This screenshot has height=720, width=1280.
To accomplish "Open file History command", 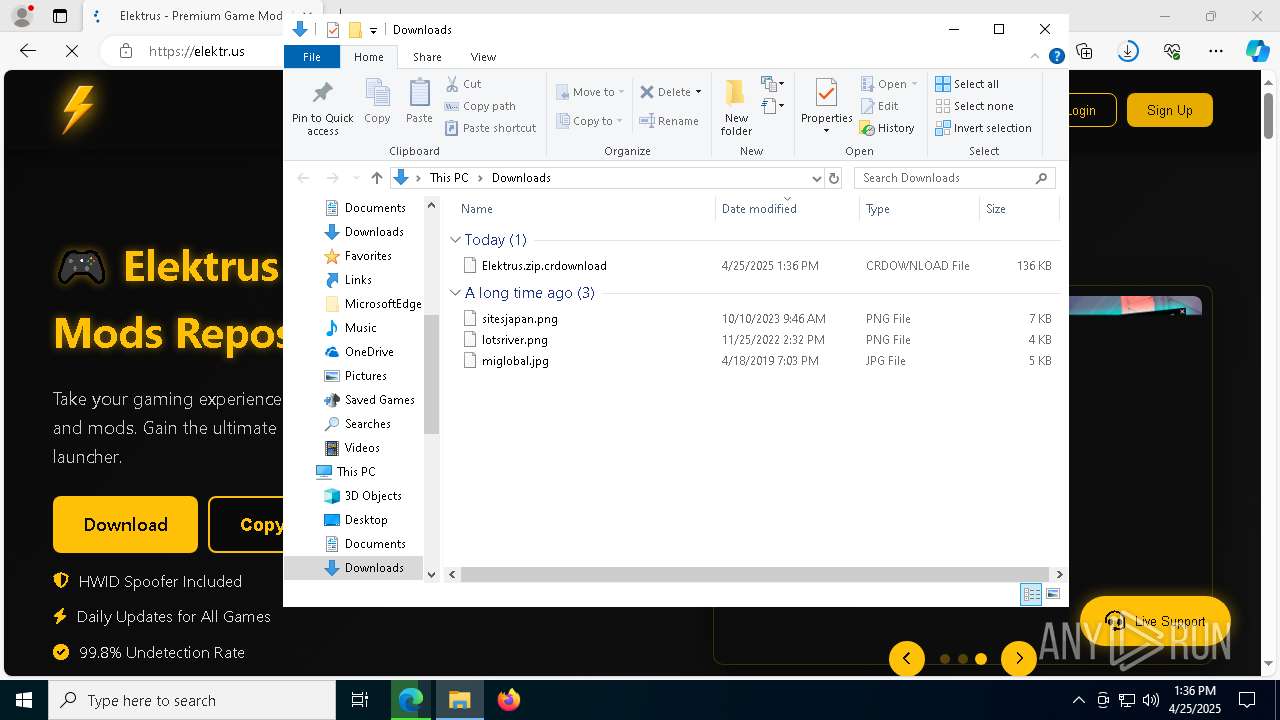I will pos(887,128).
